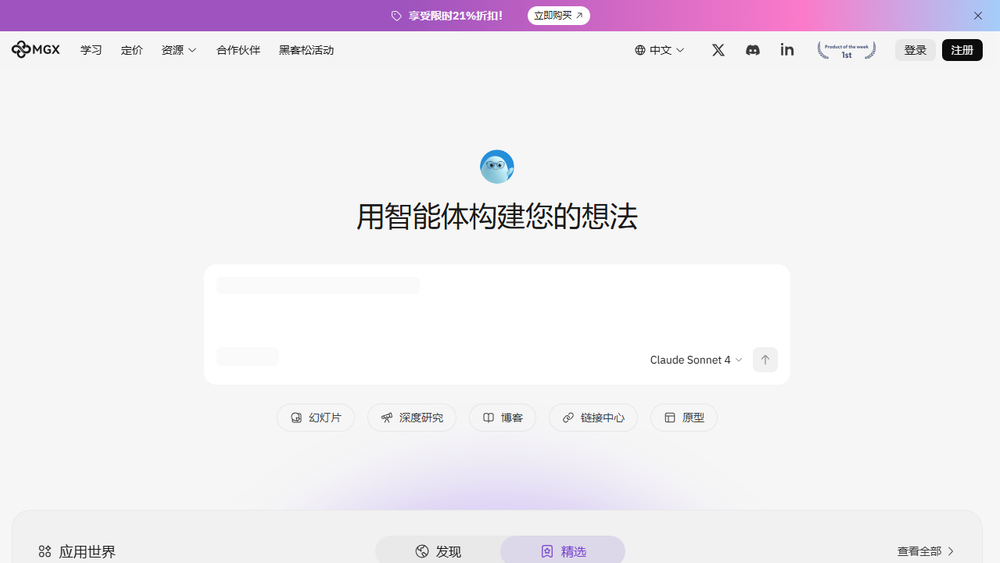
Task: Click the Product of the week badge
Action: pos(846,50)
